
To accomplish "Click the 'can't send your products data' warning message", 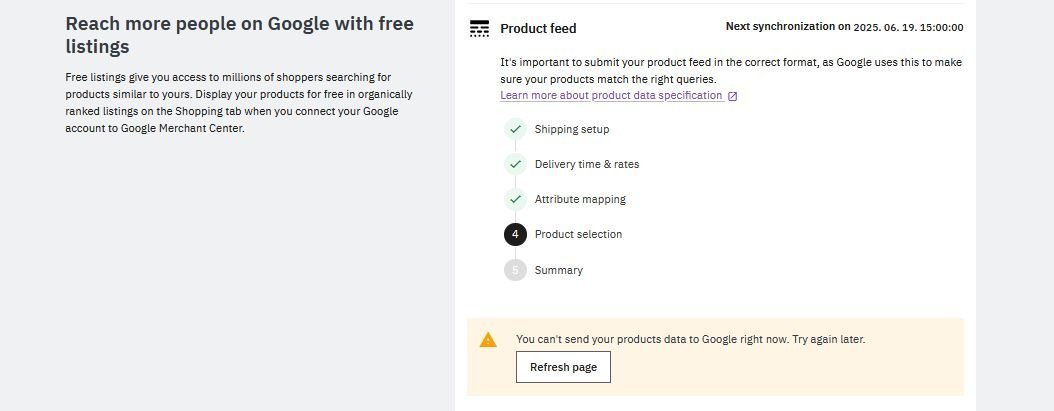I will (690, 339).
